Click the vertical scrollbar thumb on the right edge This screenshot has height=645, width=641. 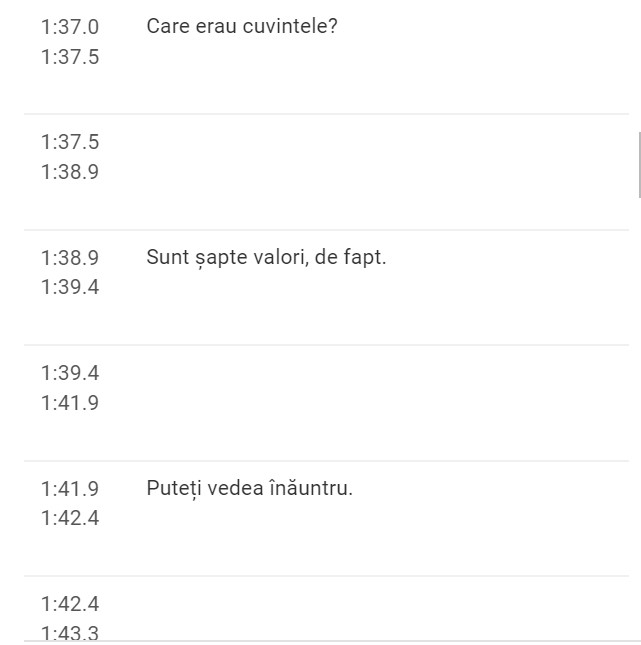point(638,165)
